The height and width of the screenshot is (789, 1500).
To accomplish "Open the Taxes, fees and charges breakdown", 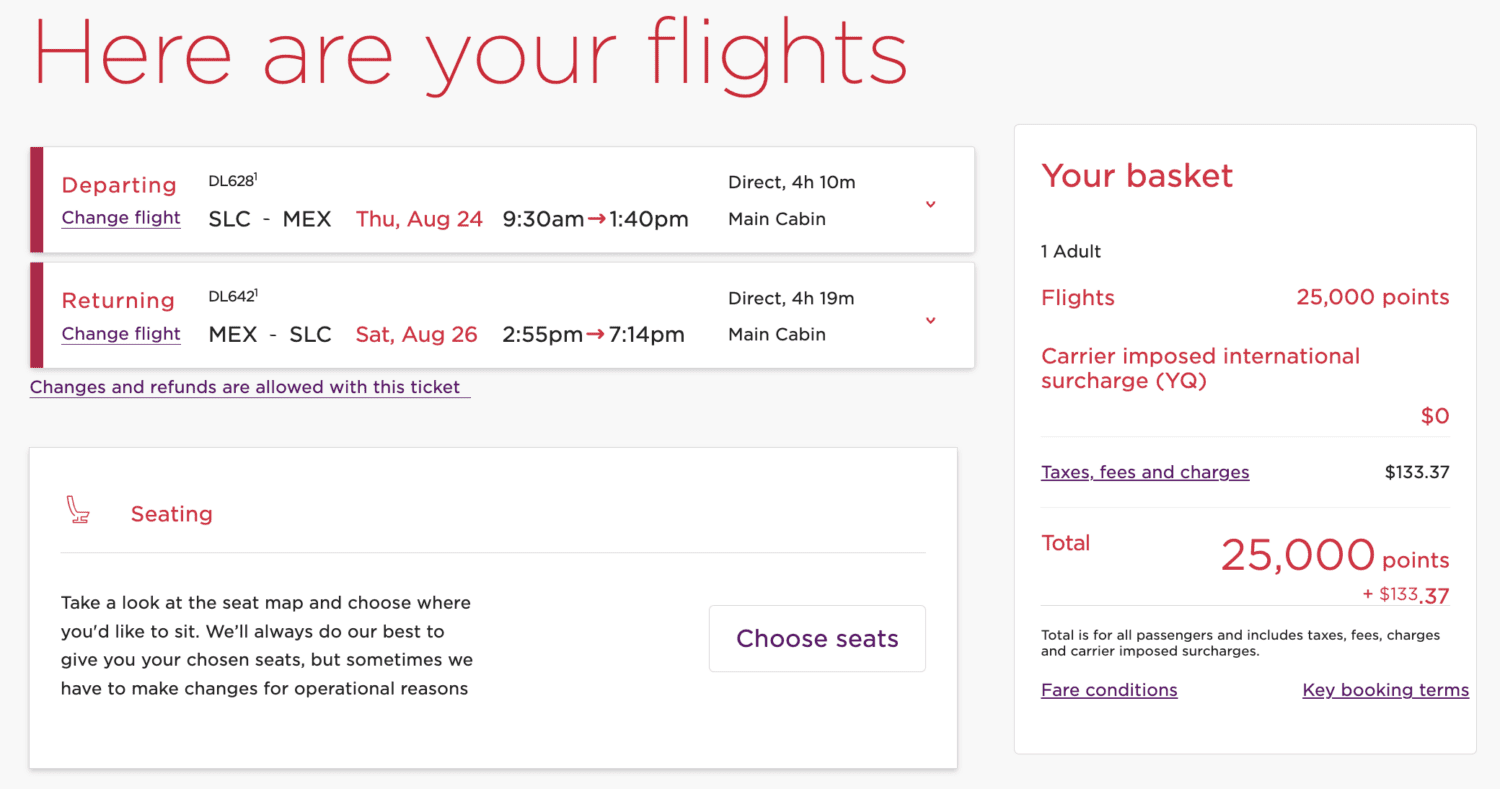I will (1145, 471).
